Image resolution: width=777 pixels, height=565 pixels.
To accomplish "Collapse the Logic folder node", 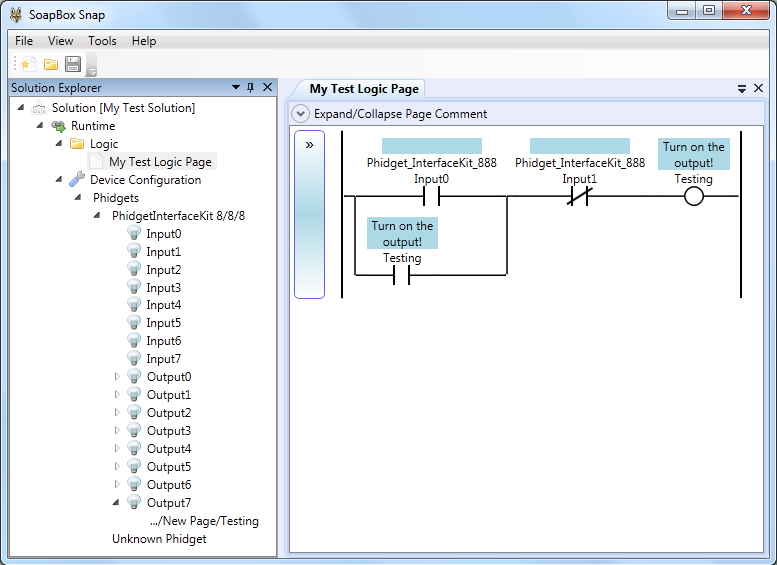I will 59,144.
